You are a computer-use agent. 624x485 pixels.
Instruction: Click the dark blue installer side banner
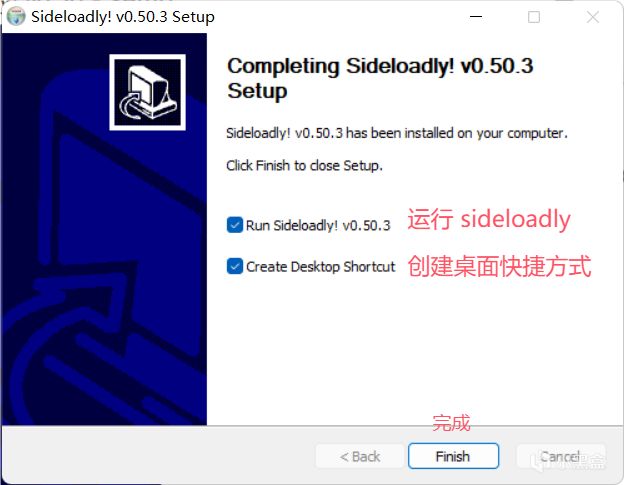click(104, 229)
